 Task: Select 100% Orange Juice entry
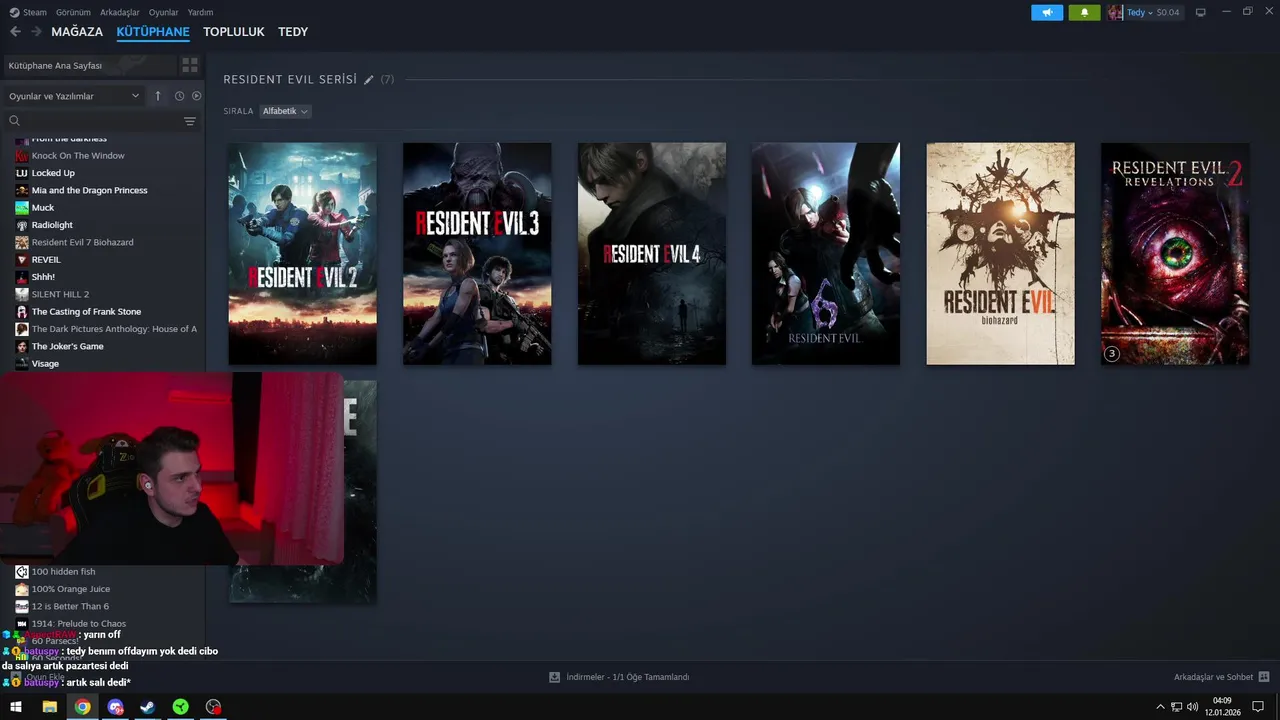(x=71, y=589)
